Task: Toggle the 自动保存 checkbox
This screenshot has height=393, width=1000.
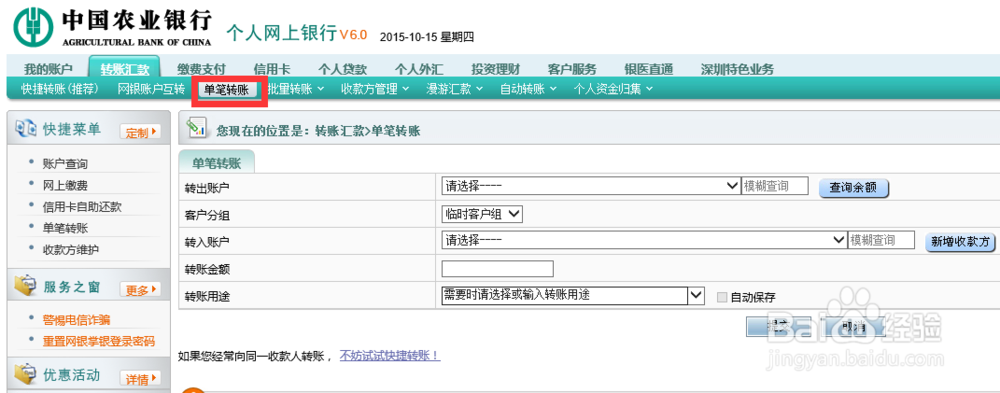Action: pyautogui.click(x=722, y=297)
